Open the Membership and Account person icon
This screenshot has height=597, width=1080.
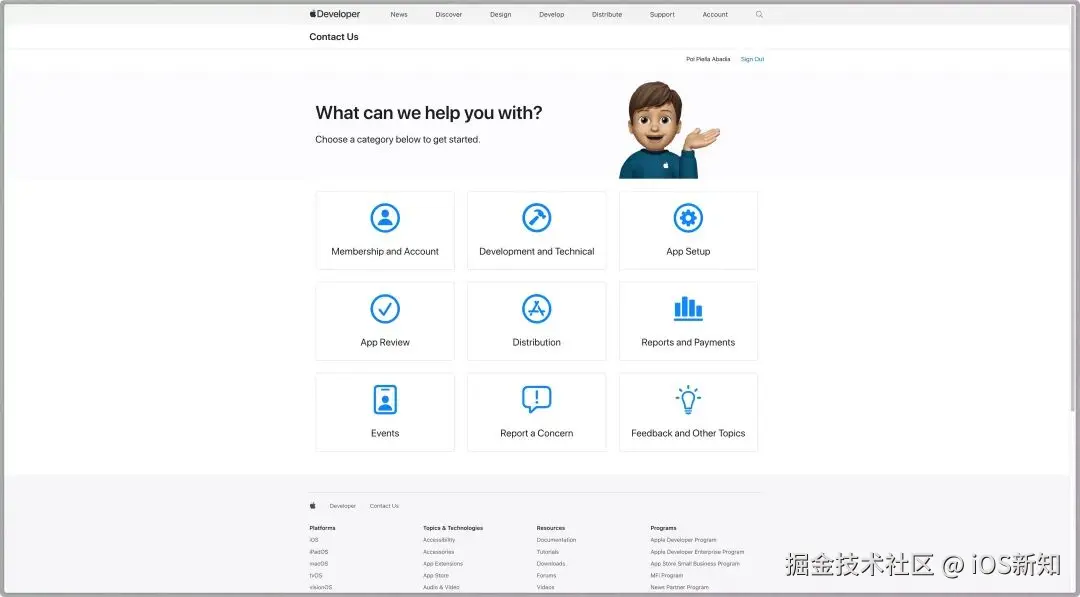point(385,218)
